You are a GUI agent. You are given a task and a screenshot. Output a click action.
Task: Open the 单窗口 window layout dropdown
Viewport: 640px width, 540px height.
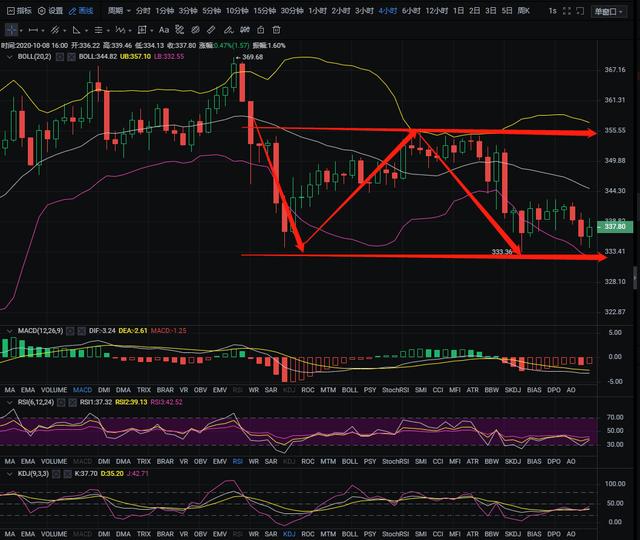[609, 11]
